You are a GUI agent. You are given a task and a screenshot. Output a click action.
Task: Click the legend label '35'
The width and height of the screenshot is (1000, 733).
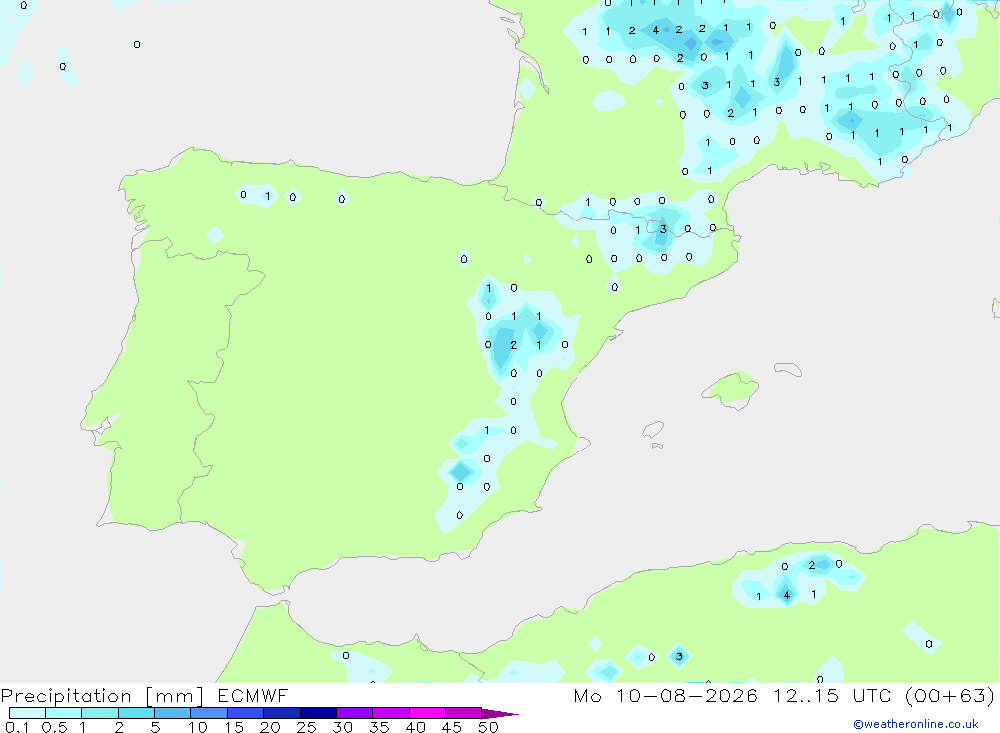(379, 727)
